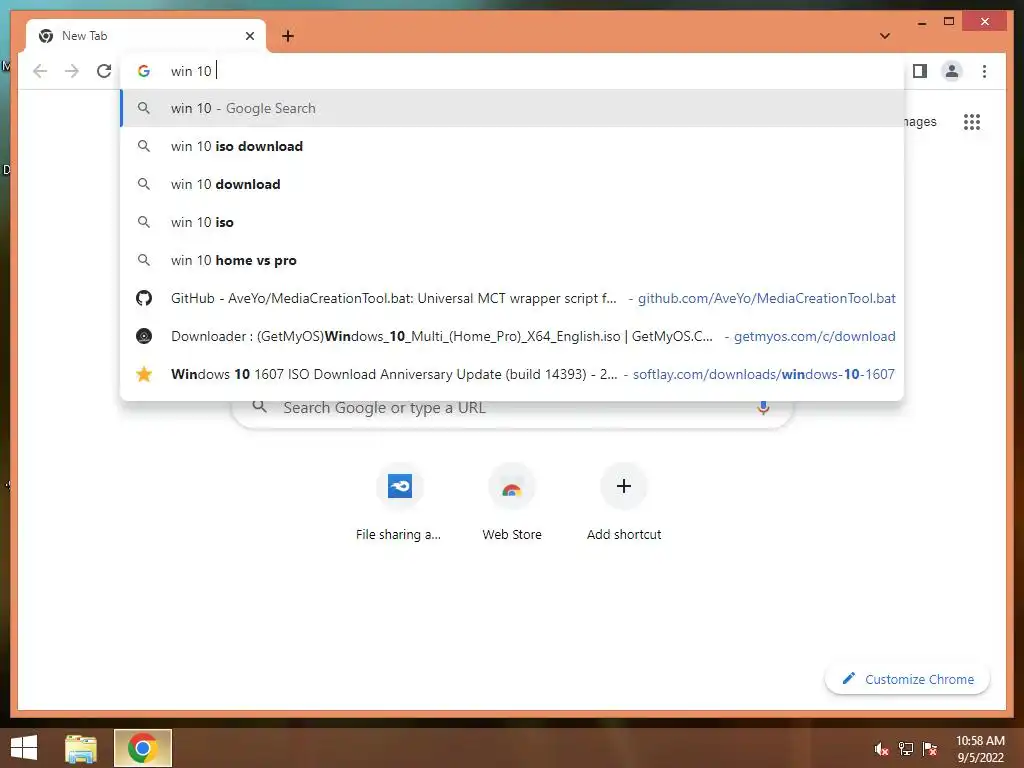Open File Explorer from the taskbar
Screen dimensions: 1024x768
click(81, 748)
